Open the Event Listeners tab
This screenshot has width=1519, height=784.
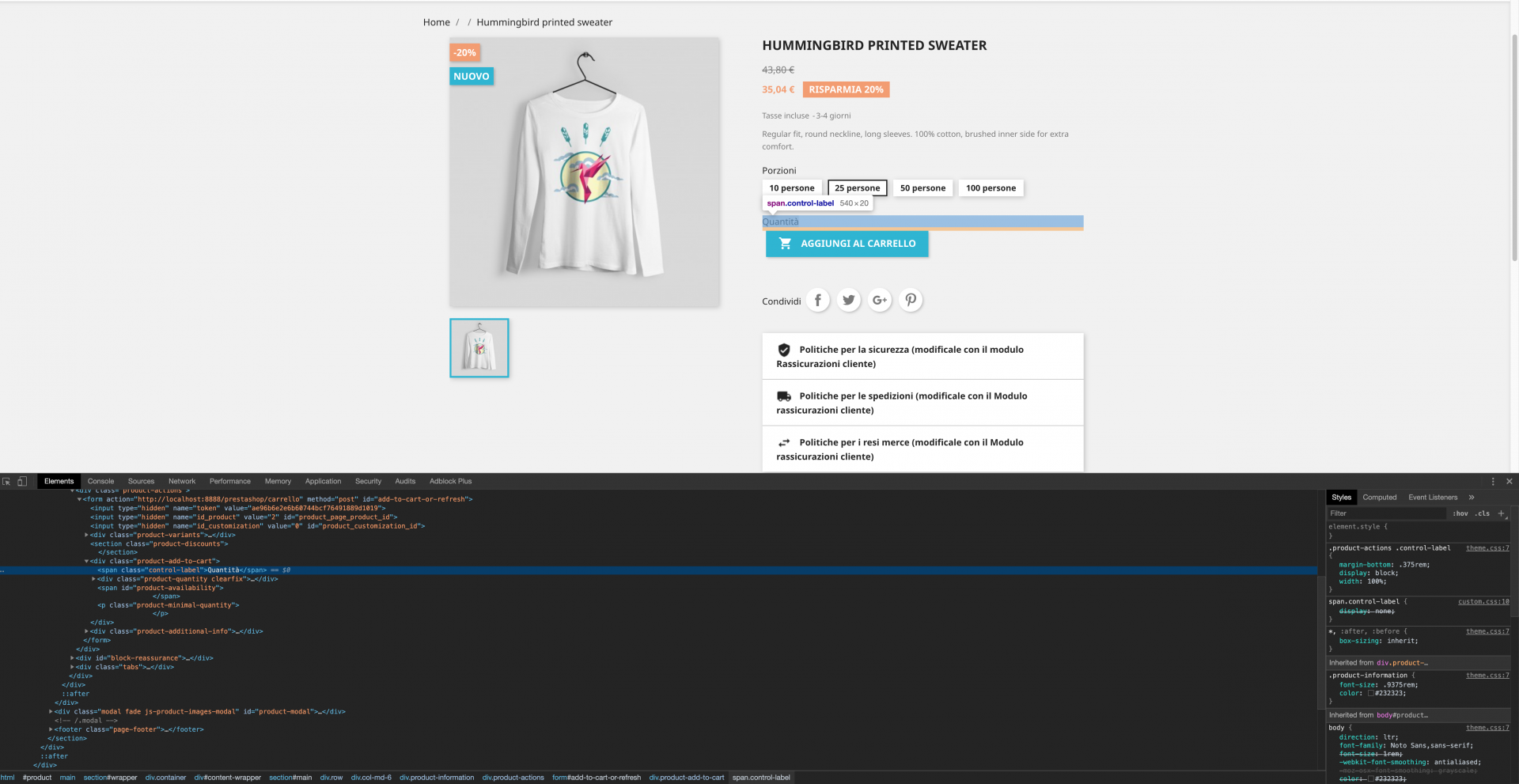click(1433, 498)
